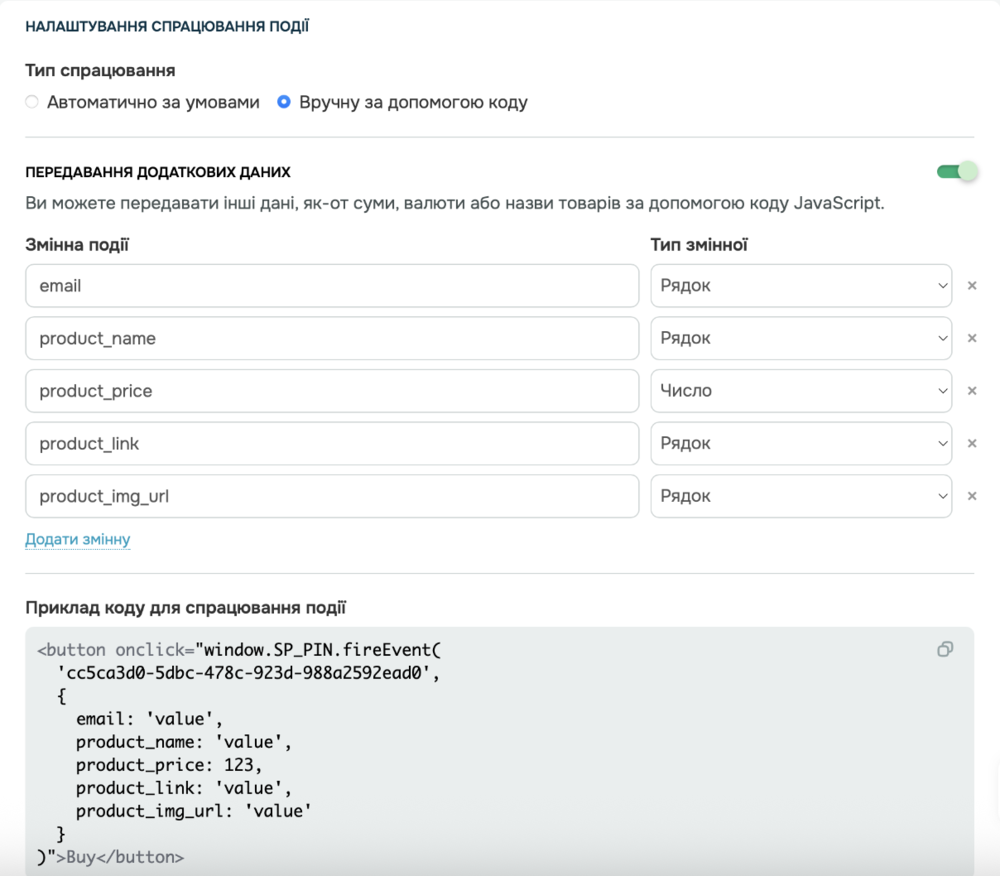Change product_price type from Число
The height and width of the screenshot is (876, 1000).
pos(801,391)
